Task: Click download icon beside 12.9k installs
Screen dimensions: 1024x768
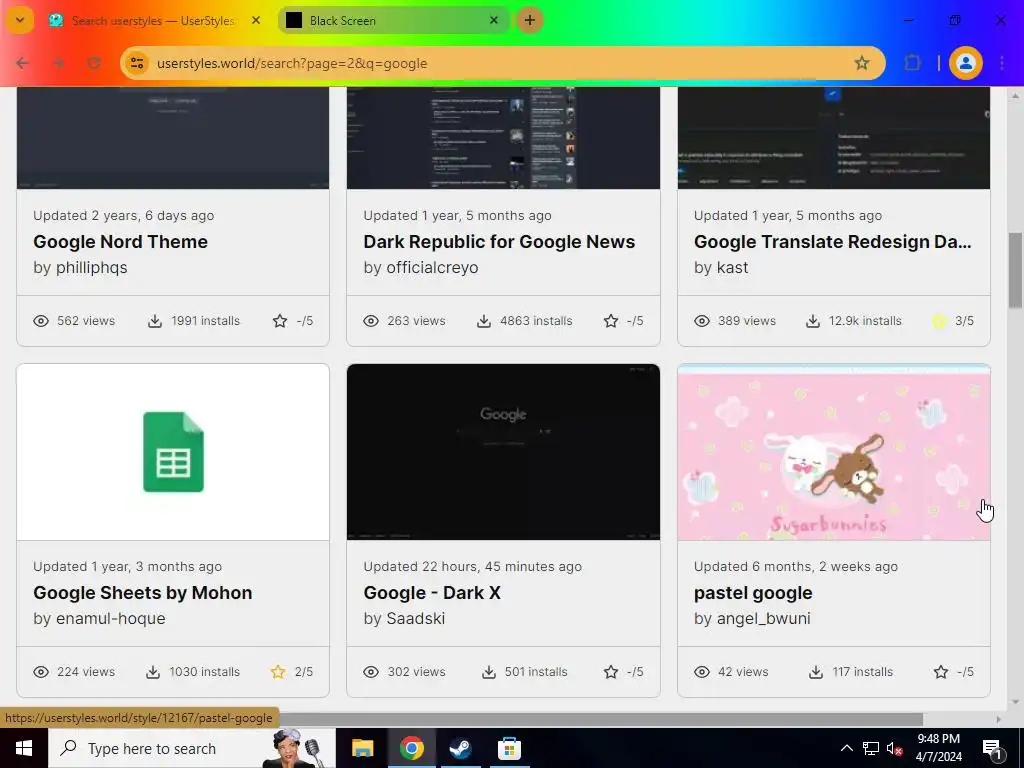Action: click(x=813, y=321)
